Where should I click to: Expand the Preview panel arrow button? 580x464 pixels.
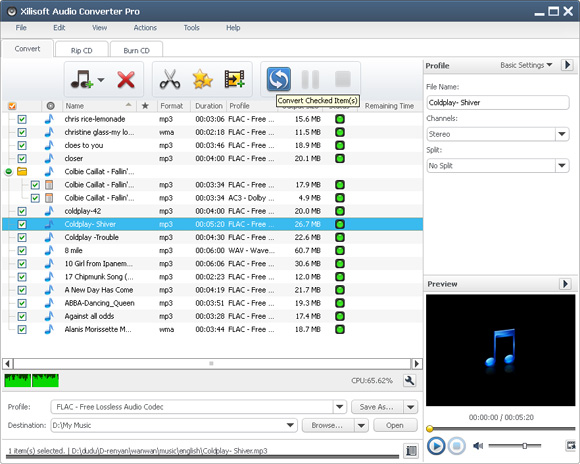tap(565, 284)
